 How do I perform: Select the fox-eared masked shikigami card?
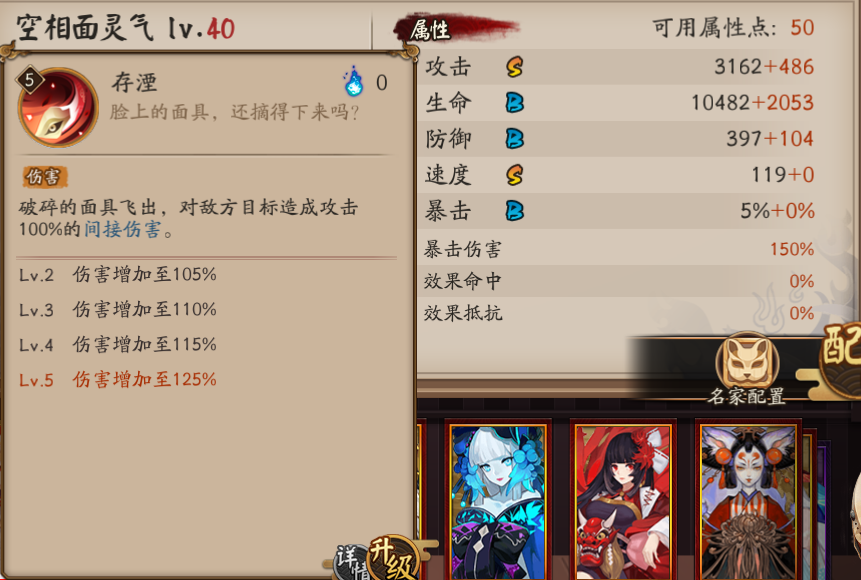click(748, 500)
